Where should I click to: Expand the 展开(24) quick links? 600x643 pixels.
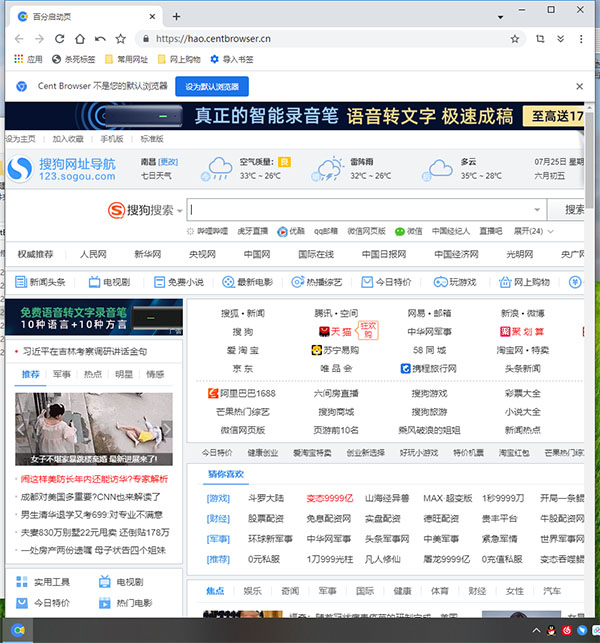(533, 231)
